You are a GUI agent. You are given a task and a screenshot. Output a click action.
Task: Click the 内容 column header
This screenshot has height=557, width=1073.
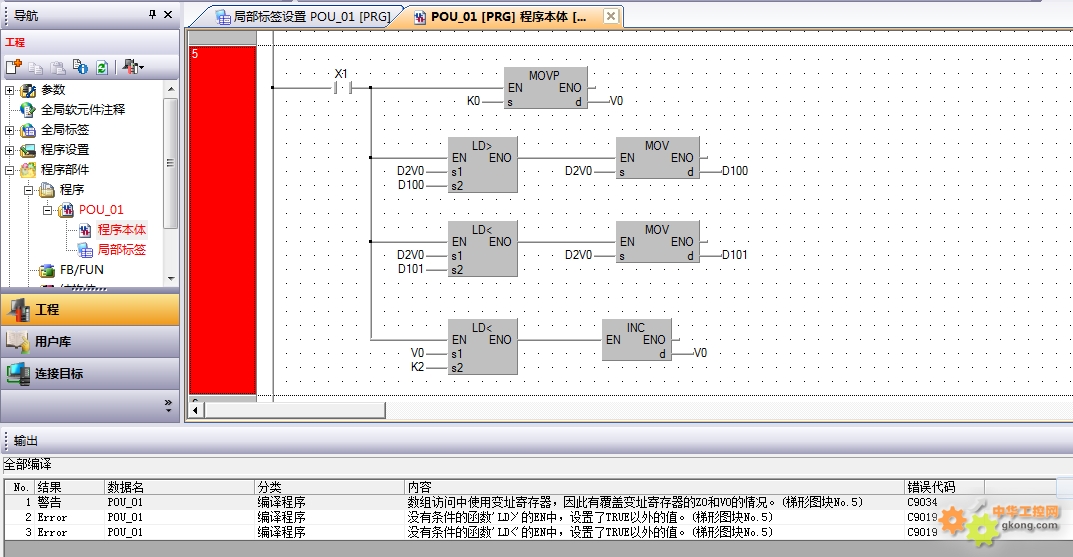click(x=654, y=487)
